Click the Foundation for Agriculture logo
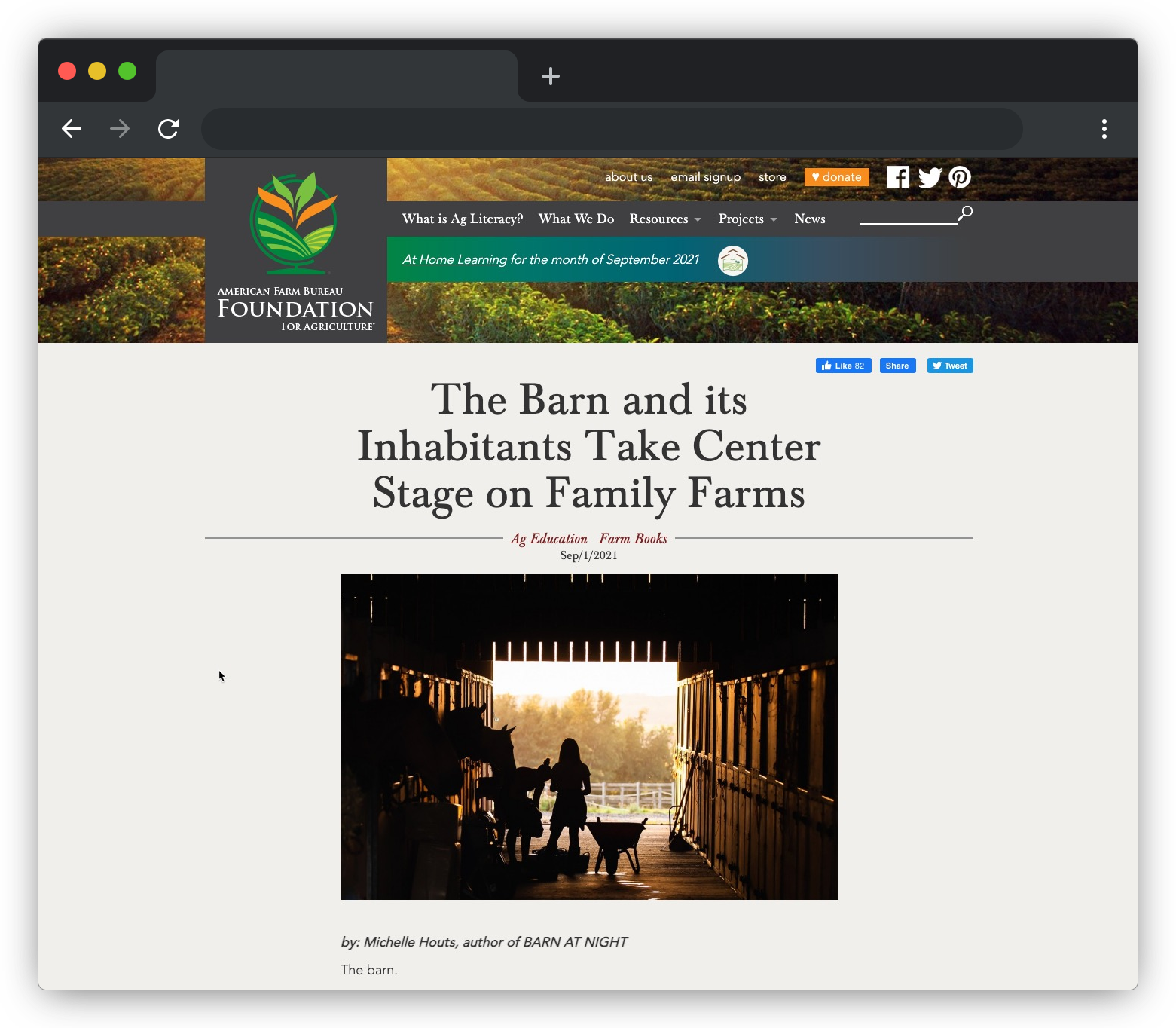This screenshot has height=1028, width=1176. pyautogui.click(x=295, y=250)
